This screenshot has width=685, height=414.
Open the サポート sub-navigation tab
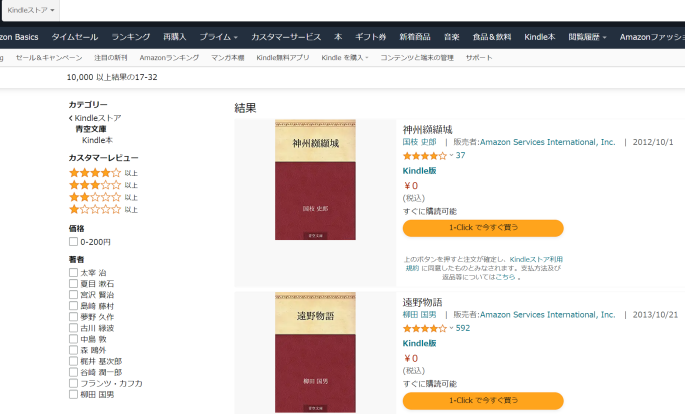point(479,58)
